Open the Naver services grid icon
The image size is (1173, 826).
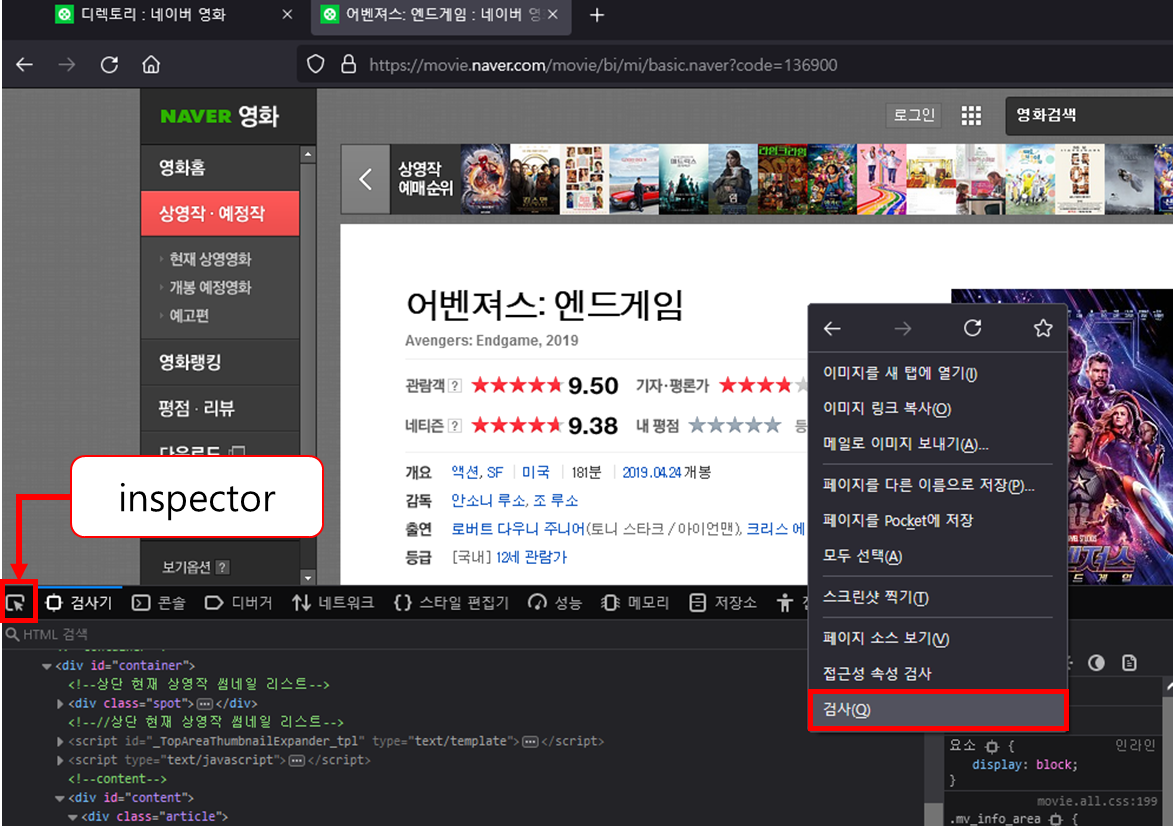pos(971,115)
